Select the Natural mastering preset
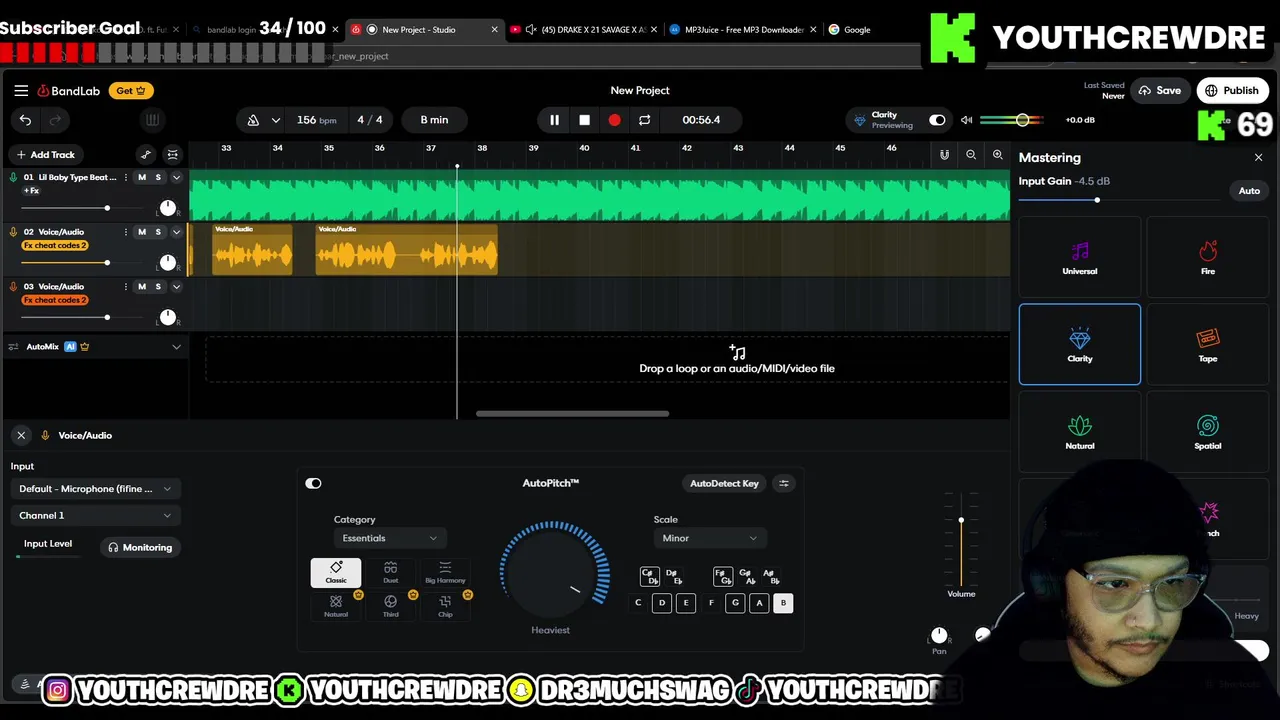1280x720 pixels. point(1080,431)
